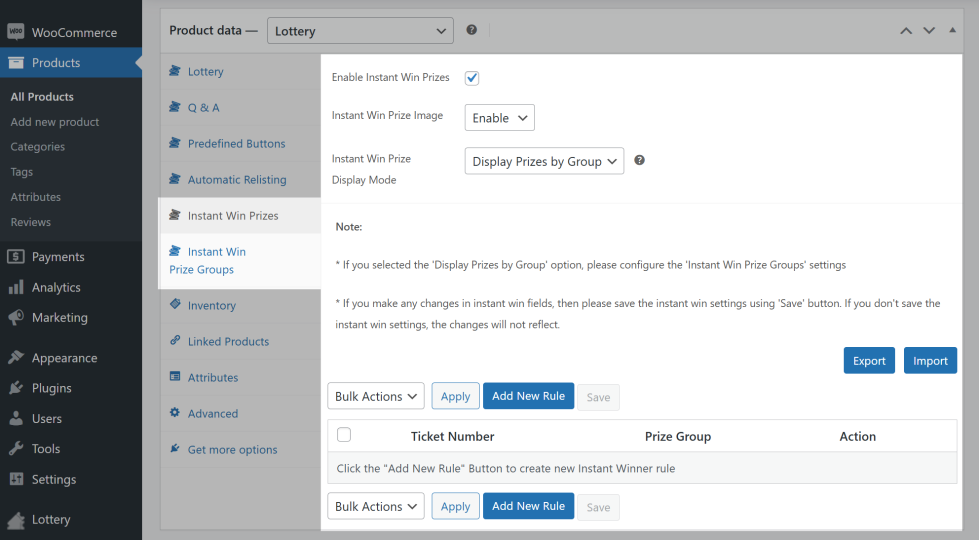979x540 pixels.
Task: Open the Instant Win Prize Groups tab
Action: [208, 261]
